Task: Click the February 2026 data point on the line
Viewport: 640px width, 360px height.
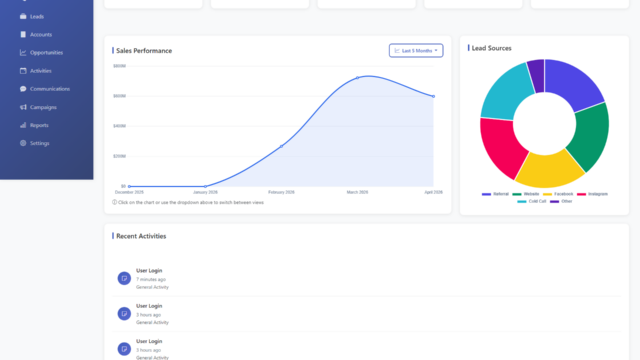Action: (x=281, y=146)
